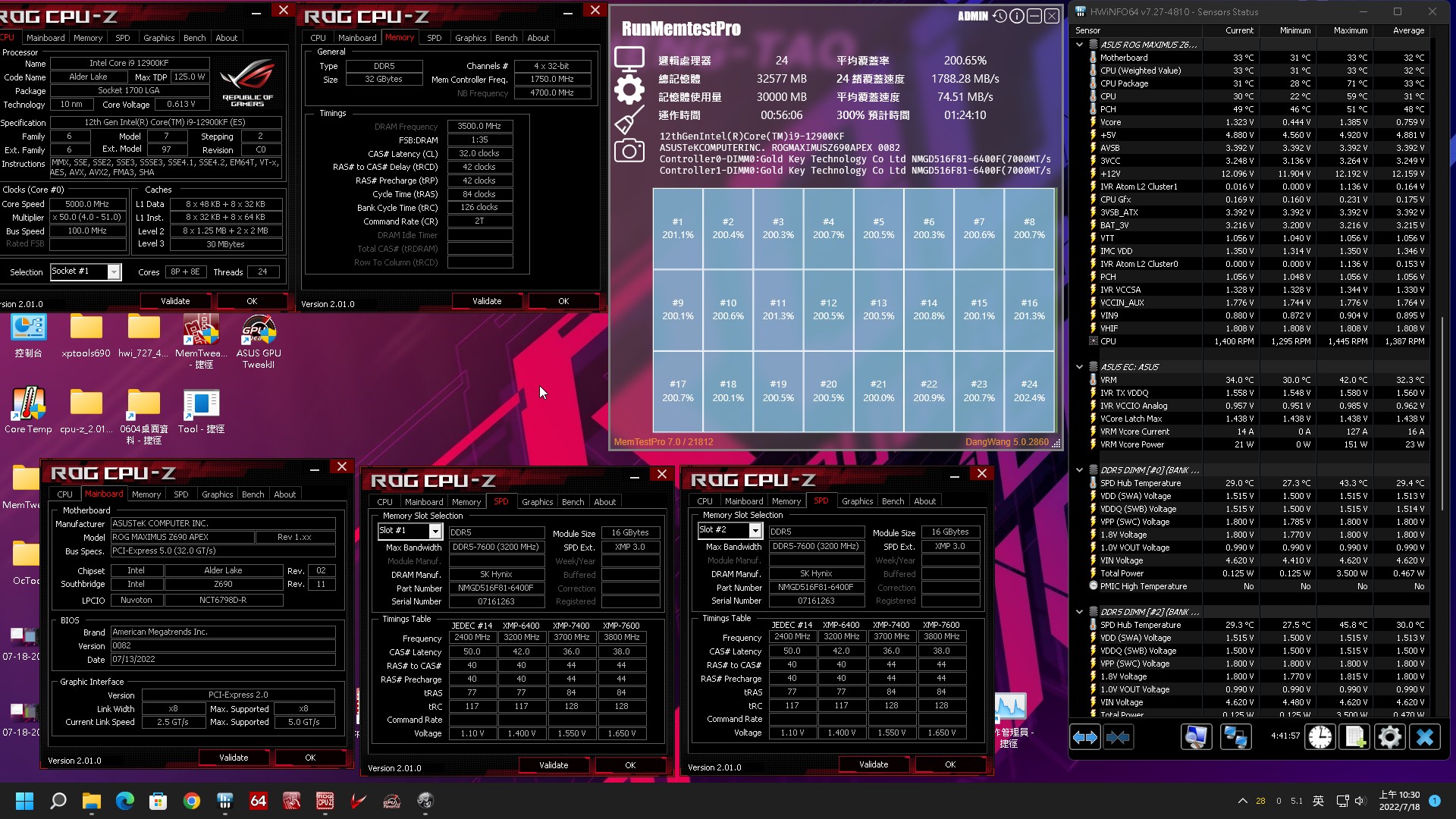The image size is (1456, 819).
Task: Click the blue X icon in HWiNFO toolbar
Action: coord(1425,736)
